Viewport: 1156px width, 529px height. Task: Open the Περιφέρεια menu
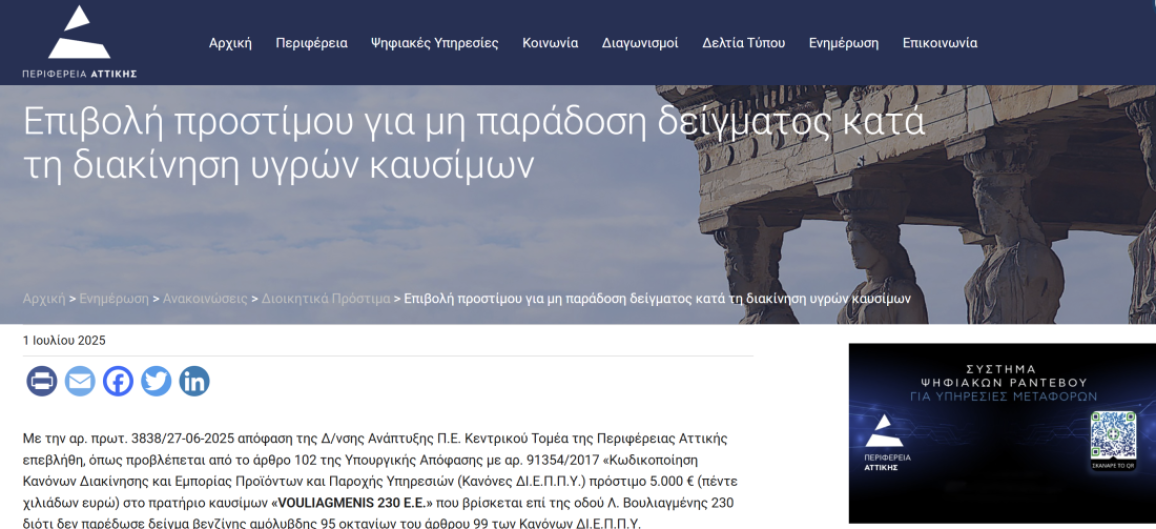pos(312,43)
